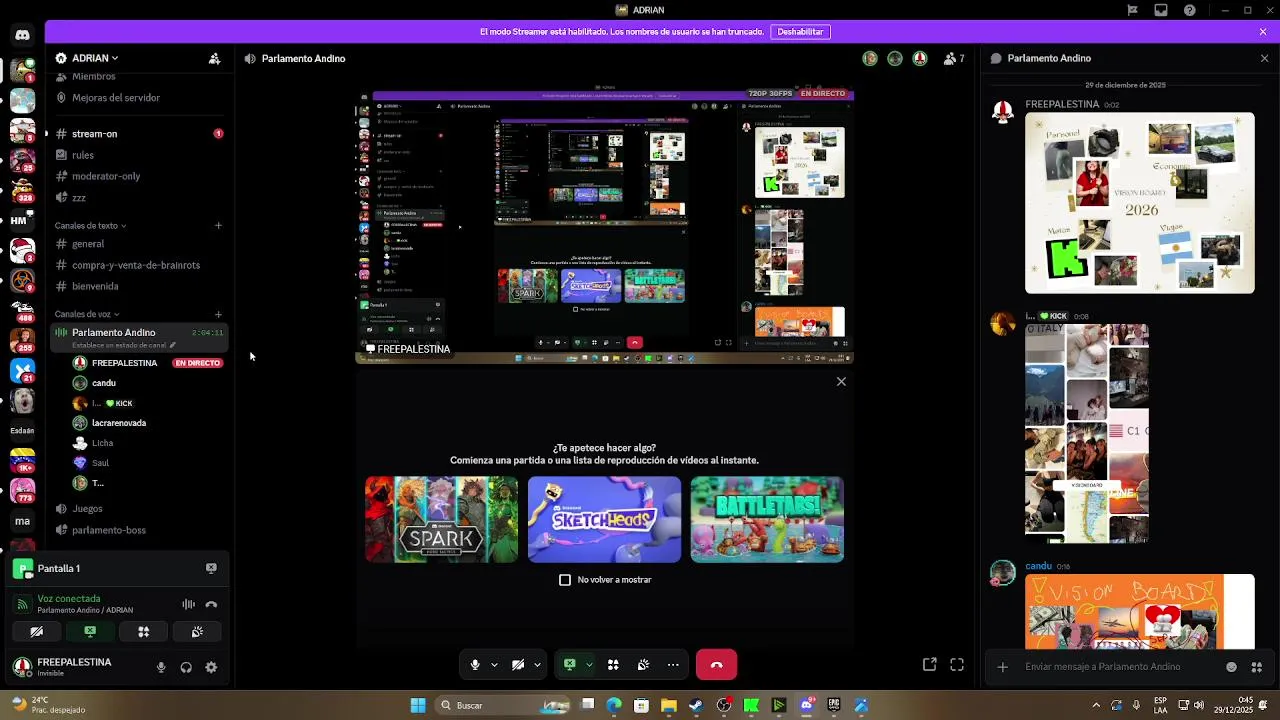Turn on camera in the left voice panel

click(36, 632)
